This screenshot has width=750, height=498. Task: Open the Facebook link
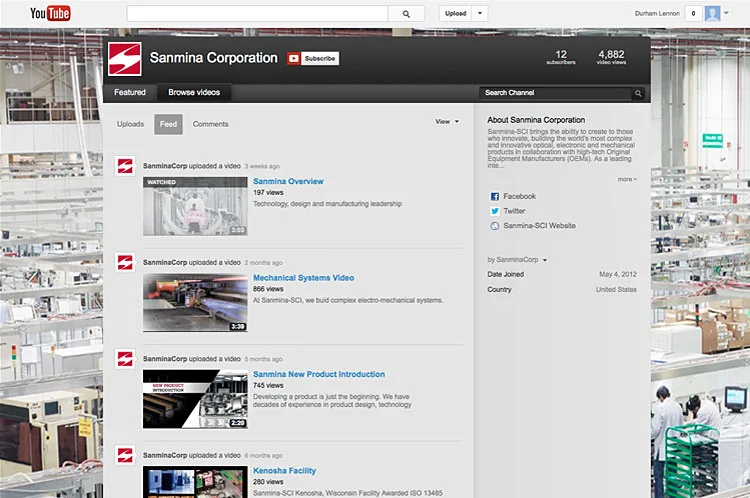tap(519, 197)
